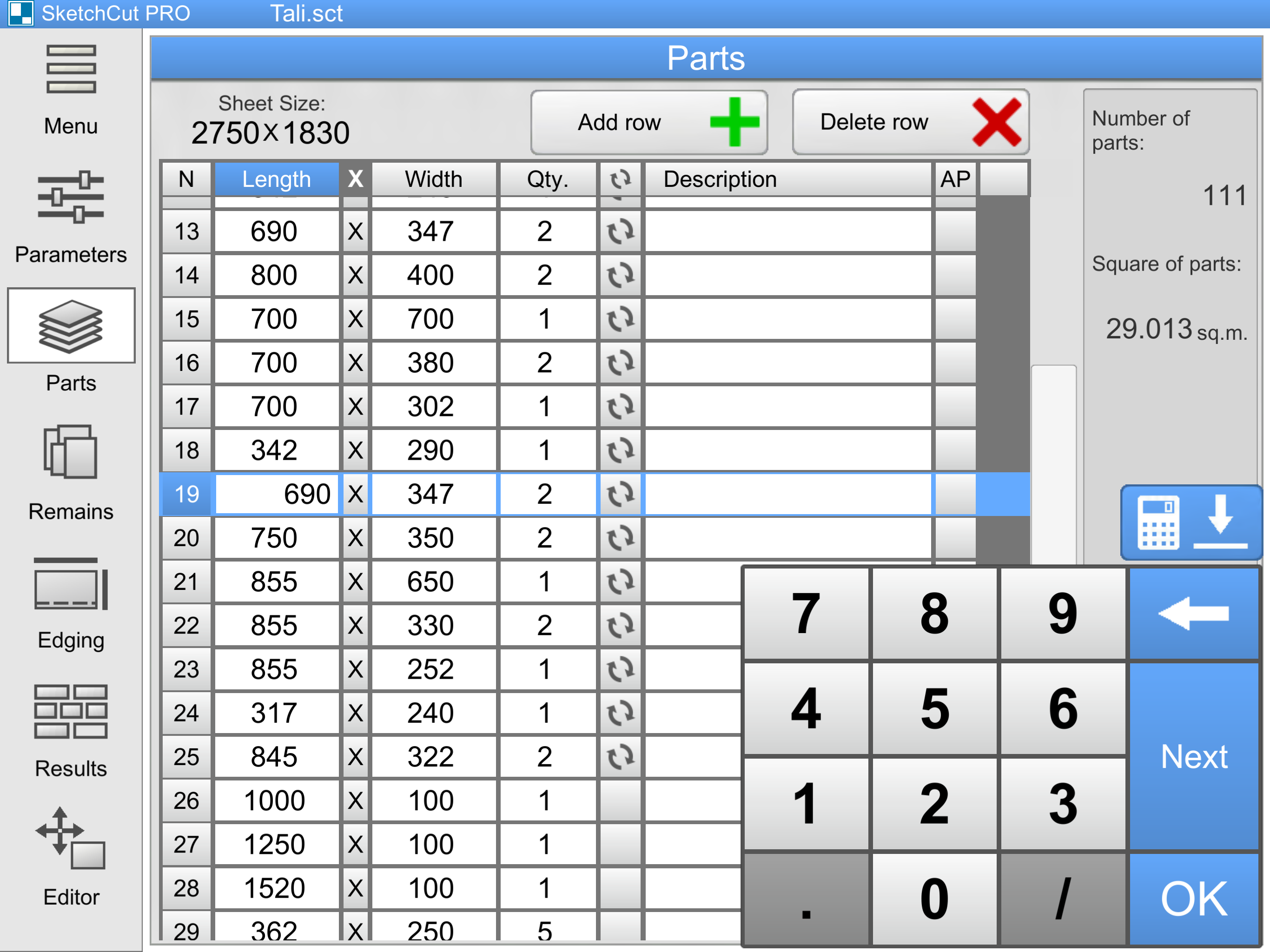
Task: Tap keypad digit 5
Action: [935, 709]
